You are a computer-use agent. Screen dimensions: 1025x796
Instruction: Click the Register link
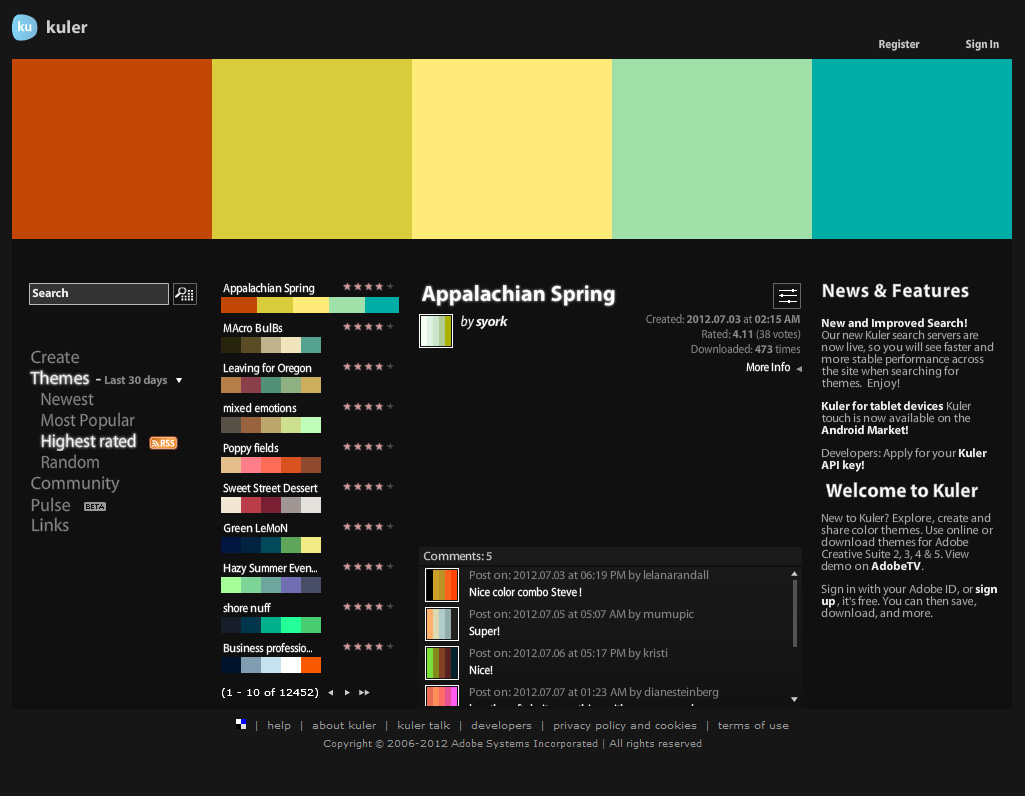click(x=899, y=44)
